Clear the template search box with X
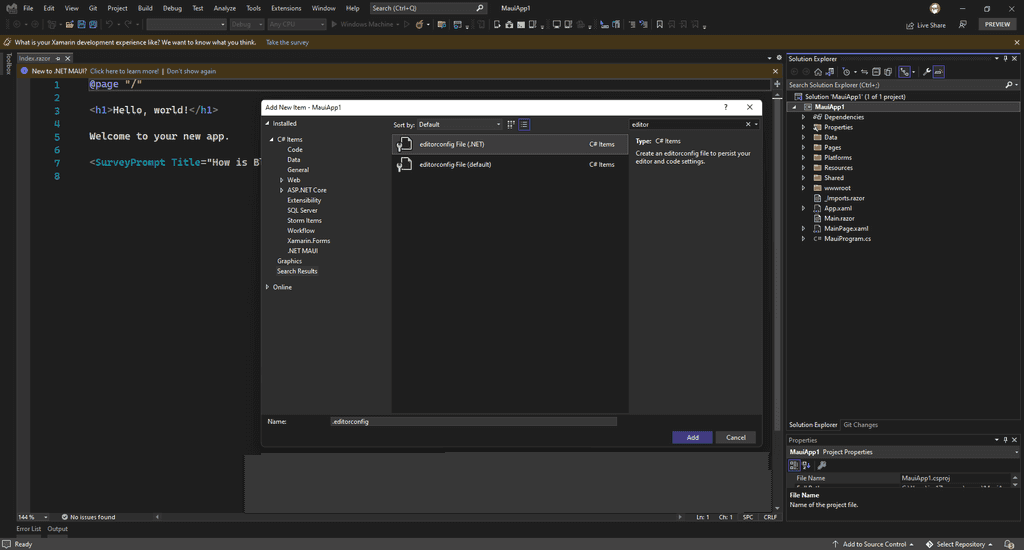 coord(748,124)
